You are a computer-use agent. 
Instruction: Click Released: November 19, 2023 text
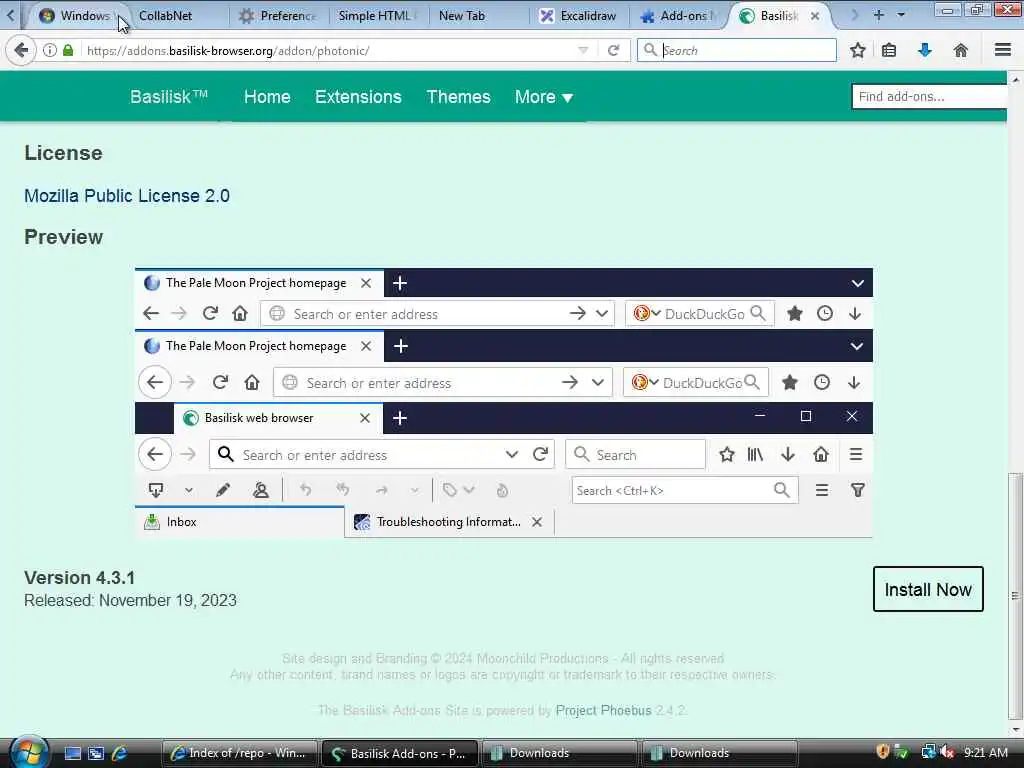pos(131,600)
